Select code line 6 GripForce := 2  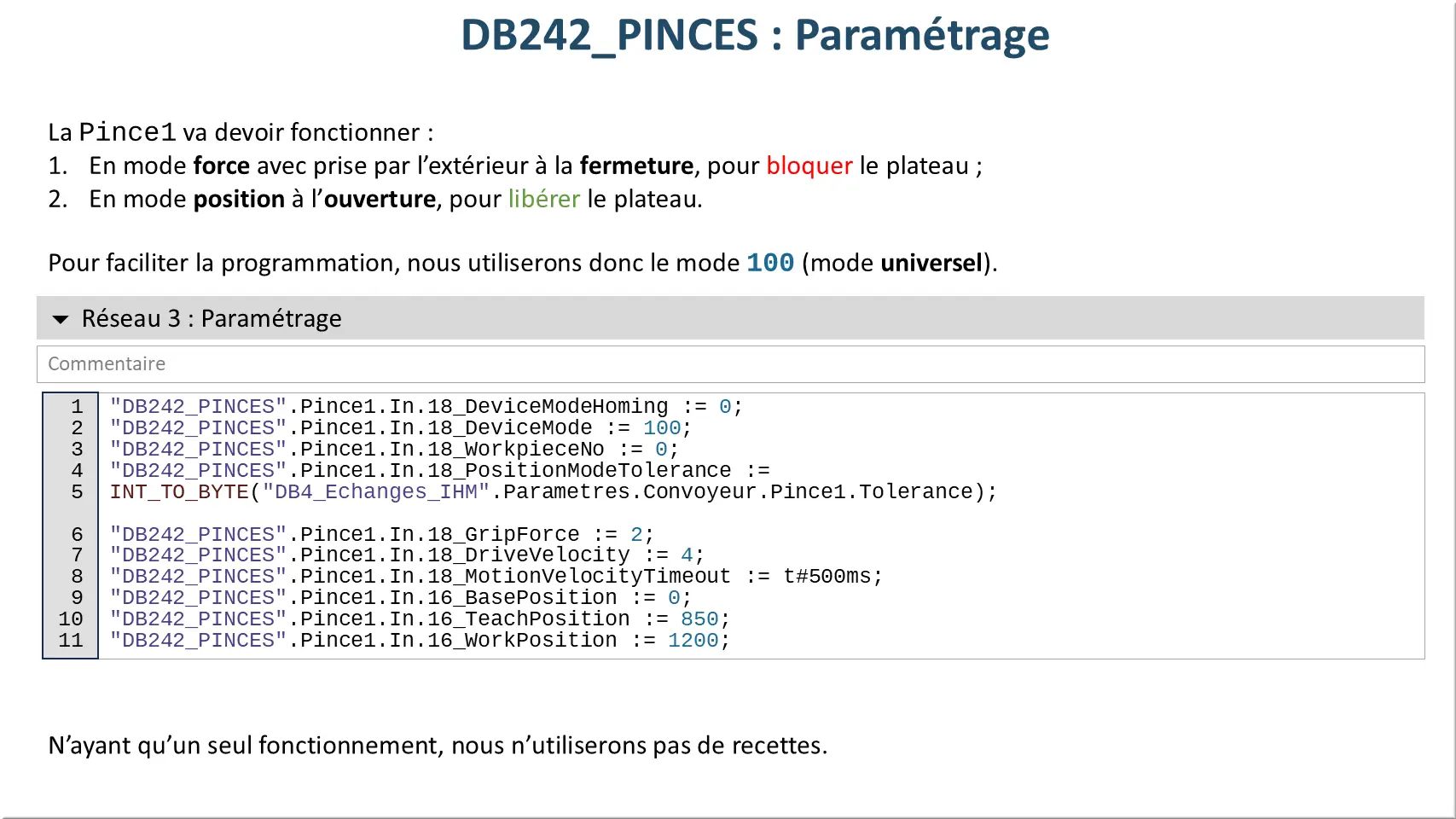(381, 535)
